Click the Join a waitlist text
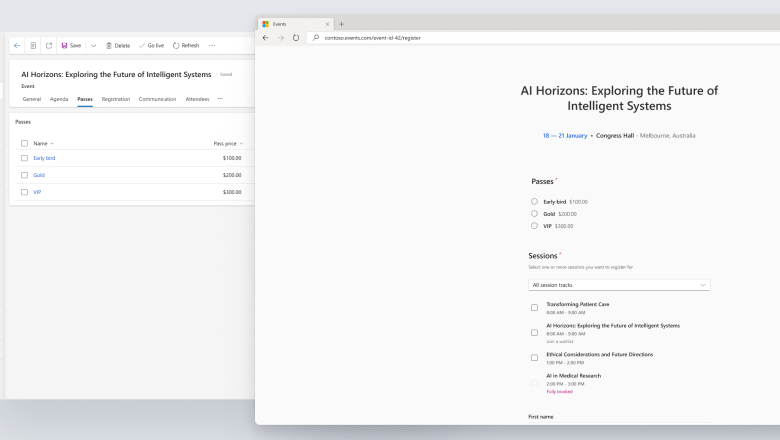 click(560, 342)
